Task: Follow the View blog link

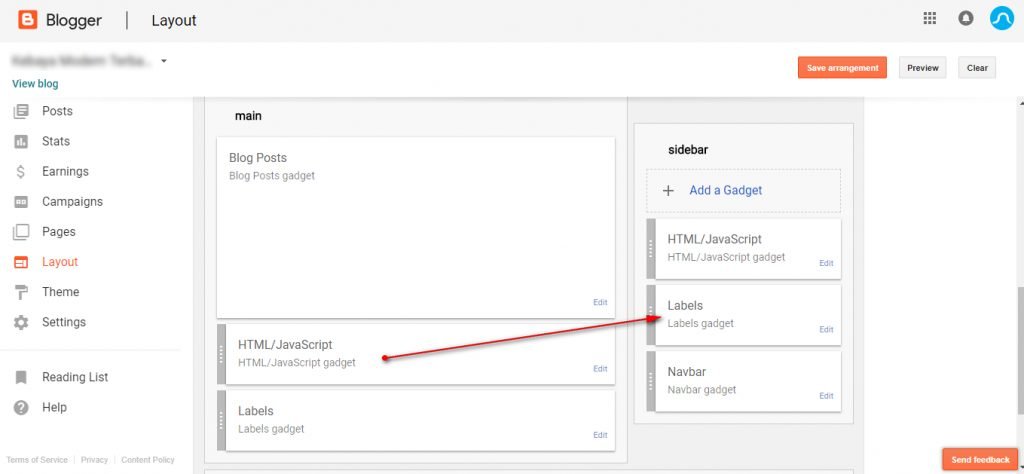Action: coord(35,84)
